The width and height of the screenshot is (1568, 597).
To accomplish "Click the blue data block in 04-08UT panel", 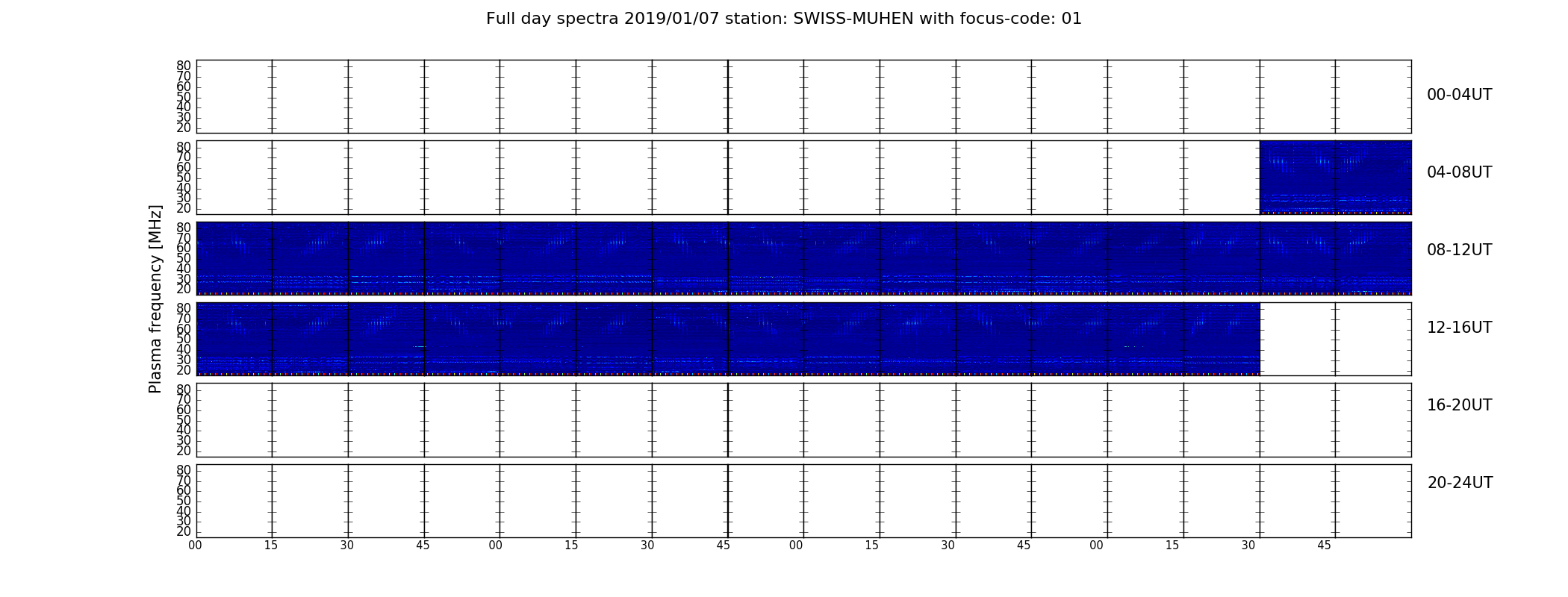I will pos(1335,178).
